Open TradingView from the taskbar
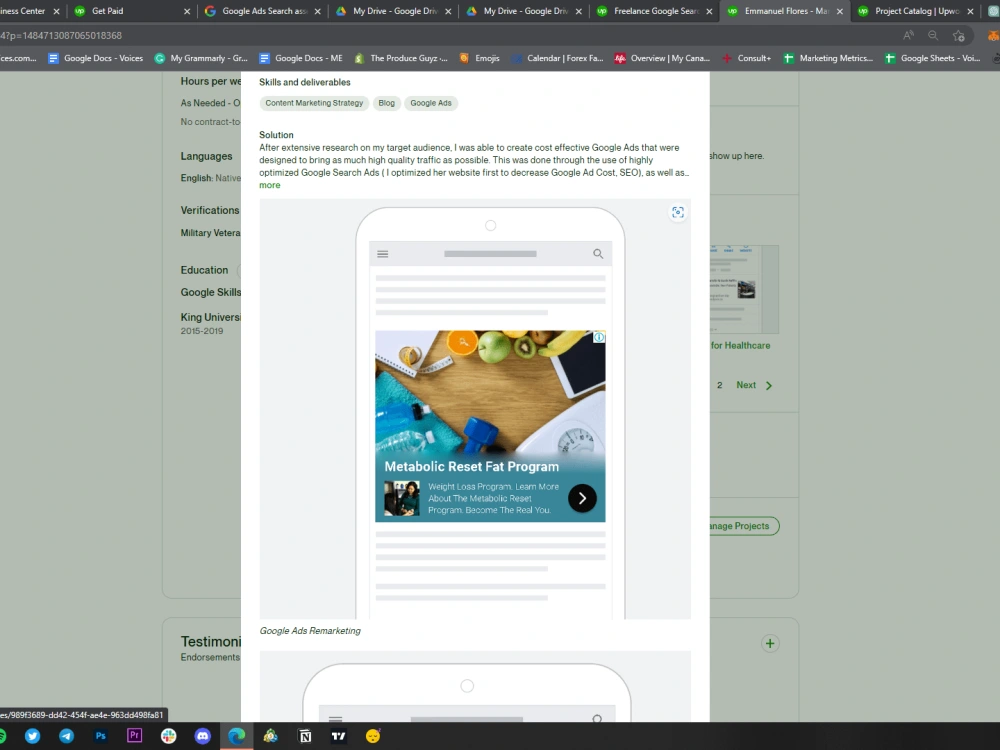The height and width of the screenshot is (750, 1000). [x=339, y=736]
